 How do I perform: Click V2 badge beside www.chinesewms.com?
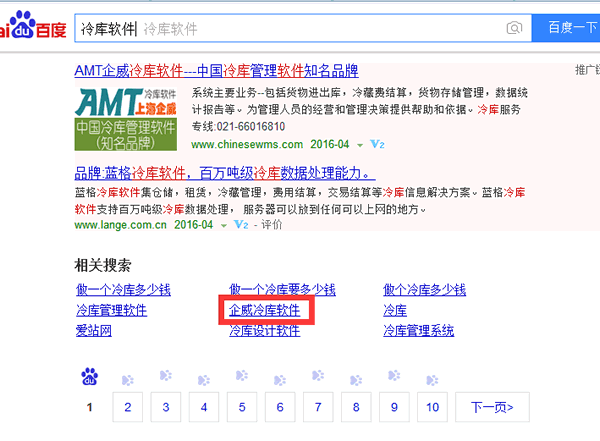[x=377, y=145]
